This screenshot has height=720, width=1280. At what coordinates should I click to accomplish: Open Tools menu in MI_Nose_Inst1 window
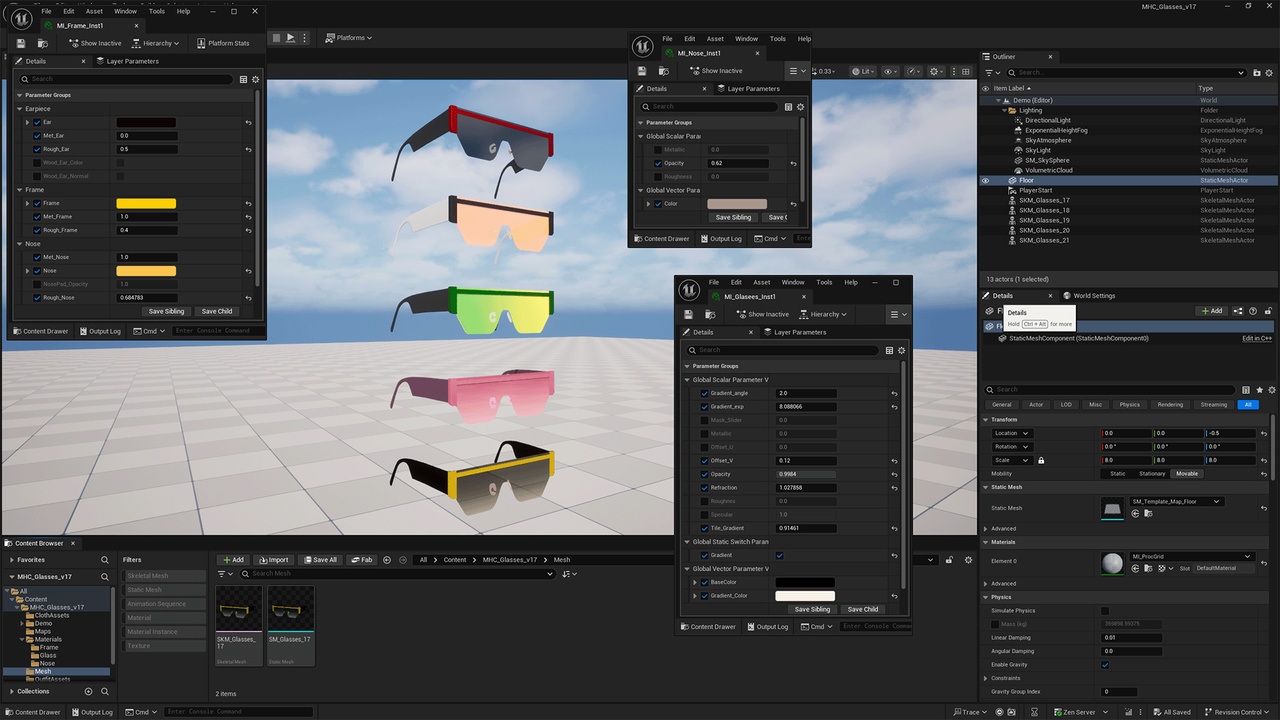(x=777, y=39)
